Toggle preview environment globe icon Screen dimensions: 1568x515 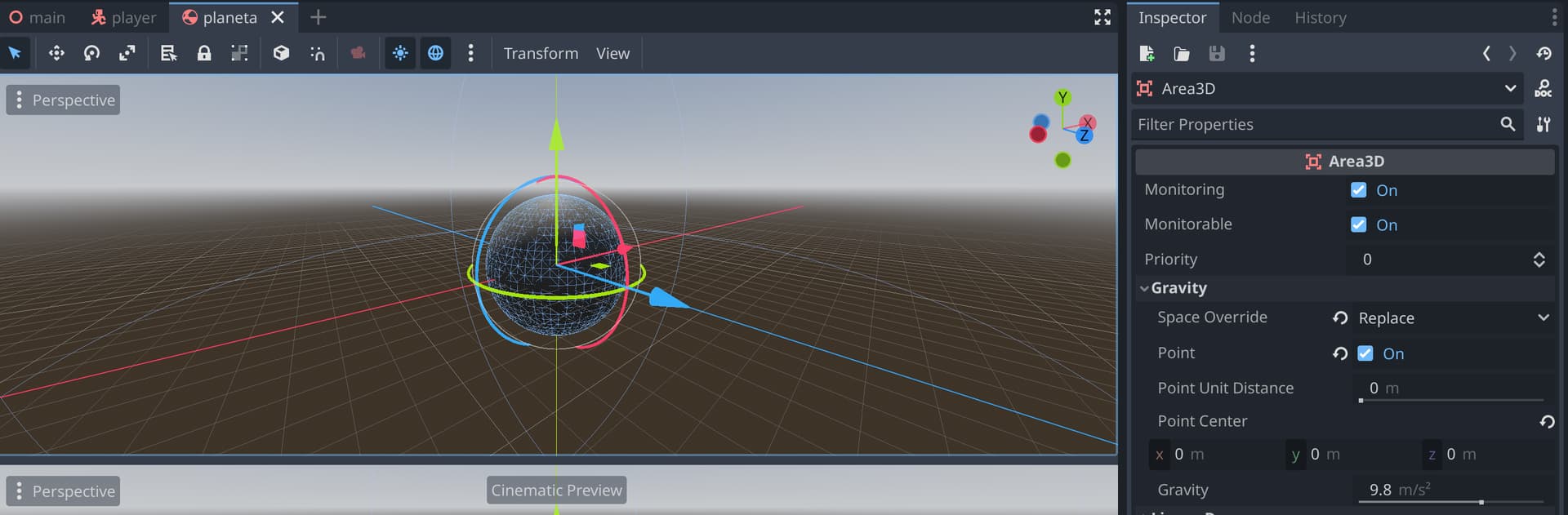pos(436,53)
